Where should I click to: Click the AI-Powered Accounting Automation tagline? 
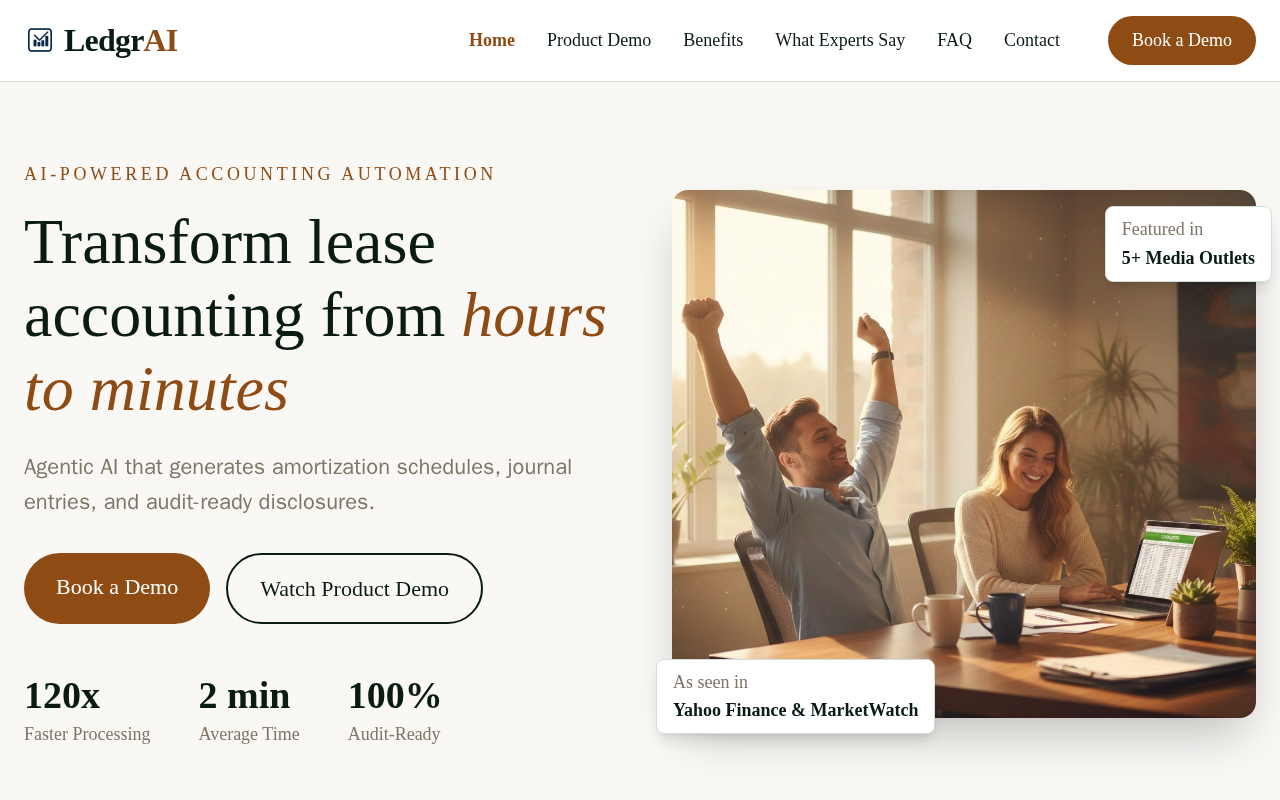pyautogui.click(x=260, y=174)
